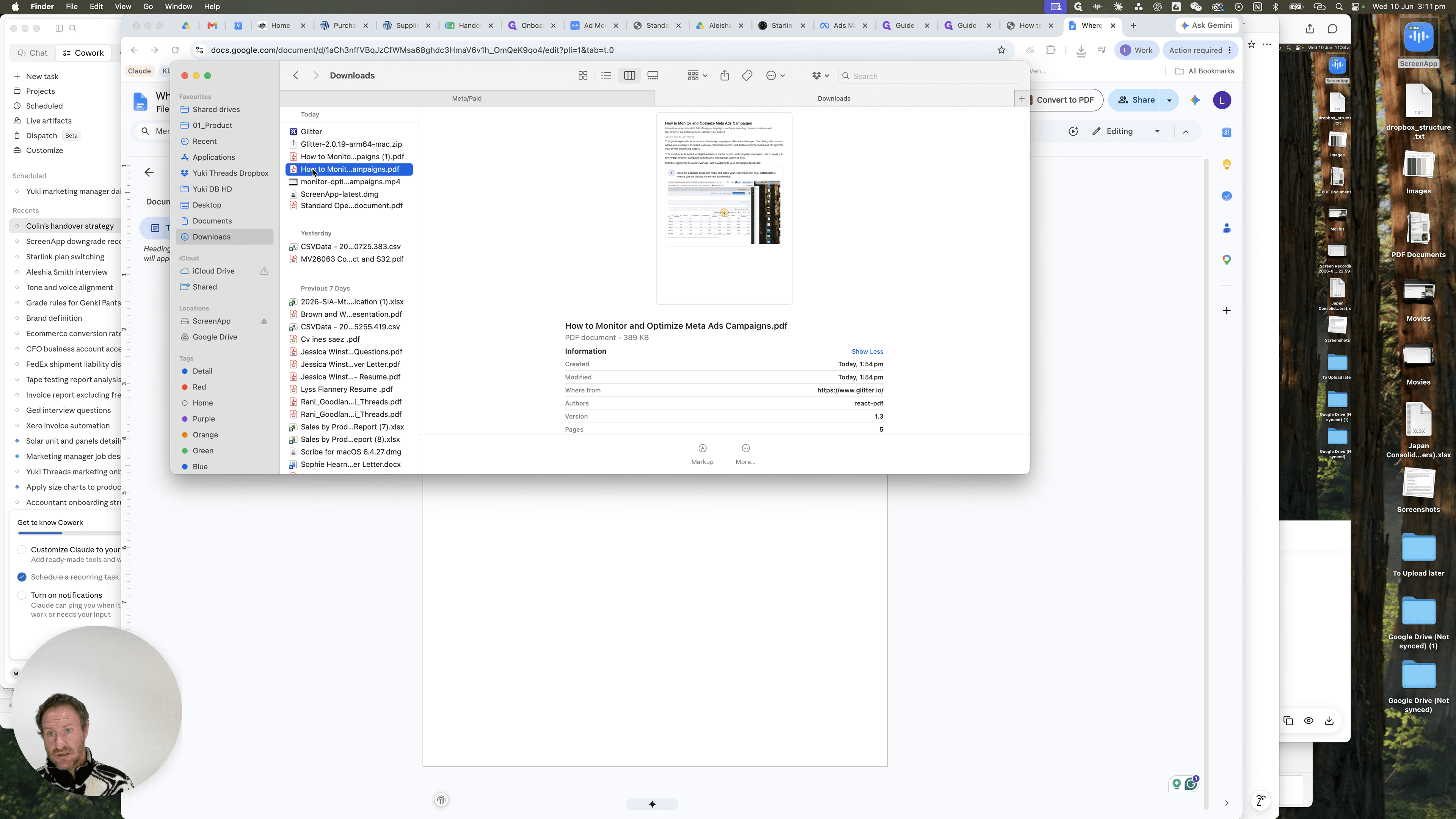Viewport: 1456px width, 819px height.
Task: Bookmark page with star icon
Action: tap(1001, 50)
